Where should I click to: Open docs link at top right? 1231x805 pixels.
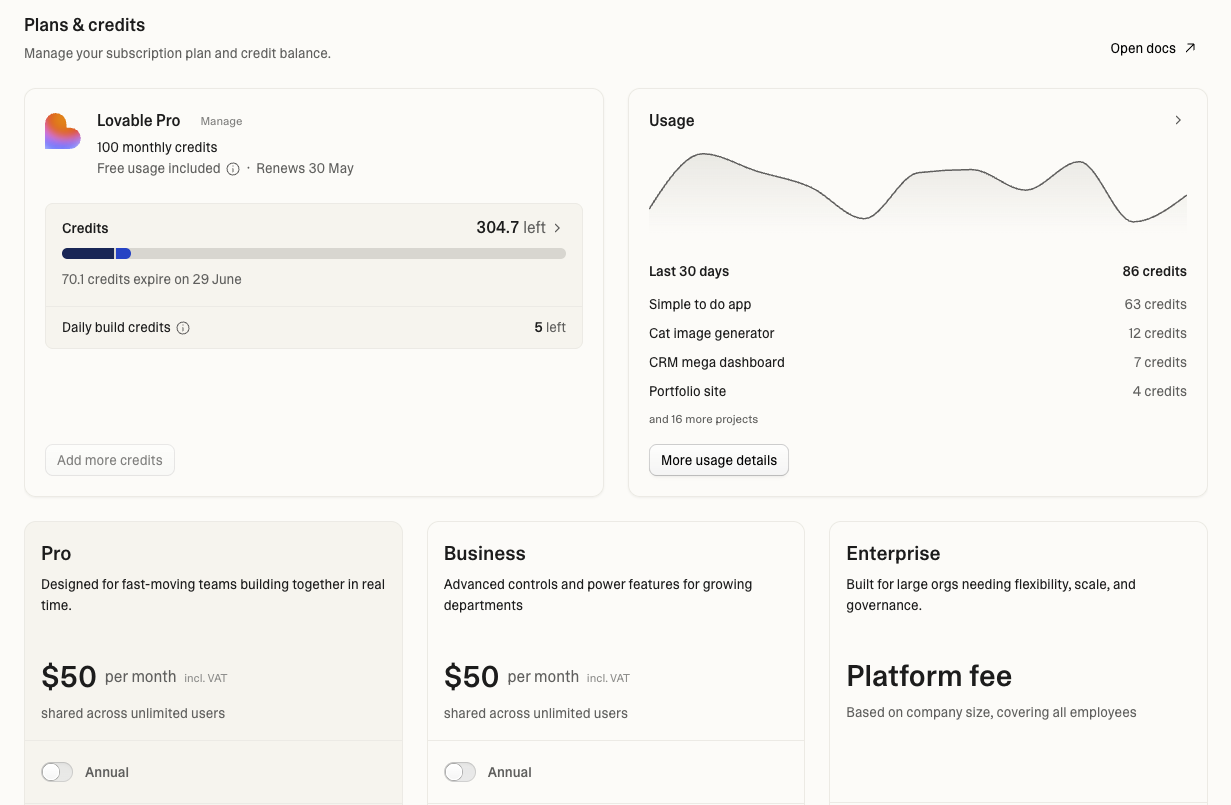click(x=1153, y=48)
